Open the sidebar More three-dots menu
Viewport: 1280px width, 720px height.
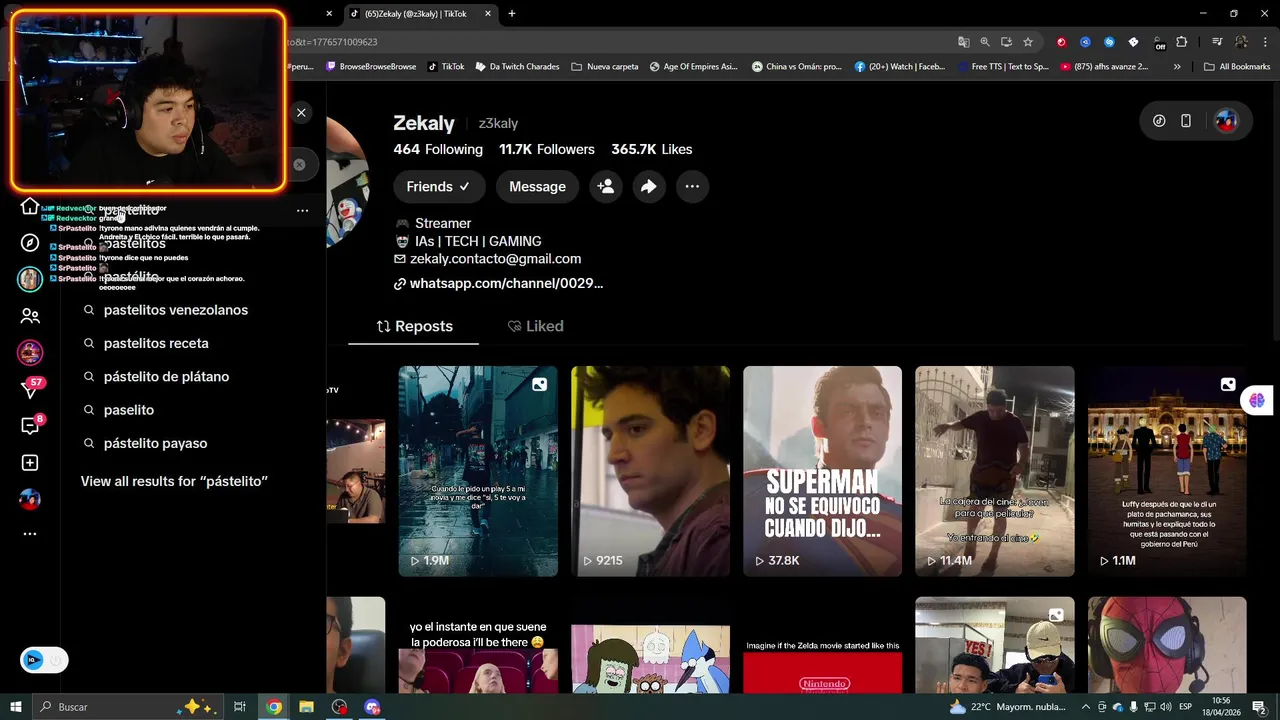[x=30, y=534]
